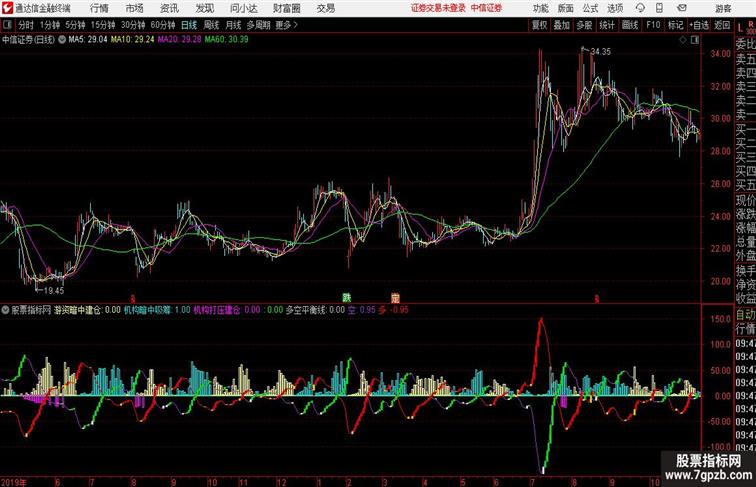Open the 多周期 multi-period view
Viewport: 756px width, 487px height.
(x=259, y=25)
